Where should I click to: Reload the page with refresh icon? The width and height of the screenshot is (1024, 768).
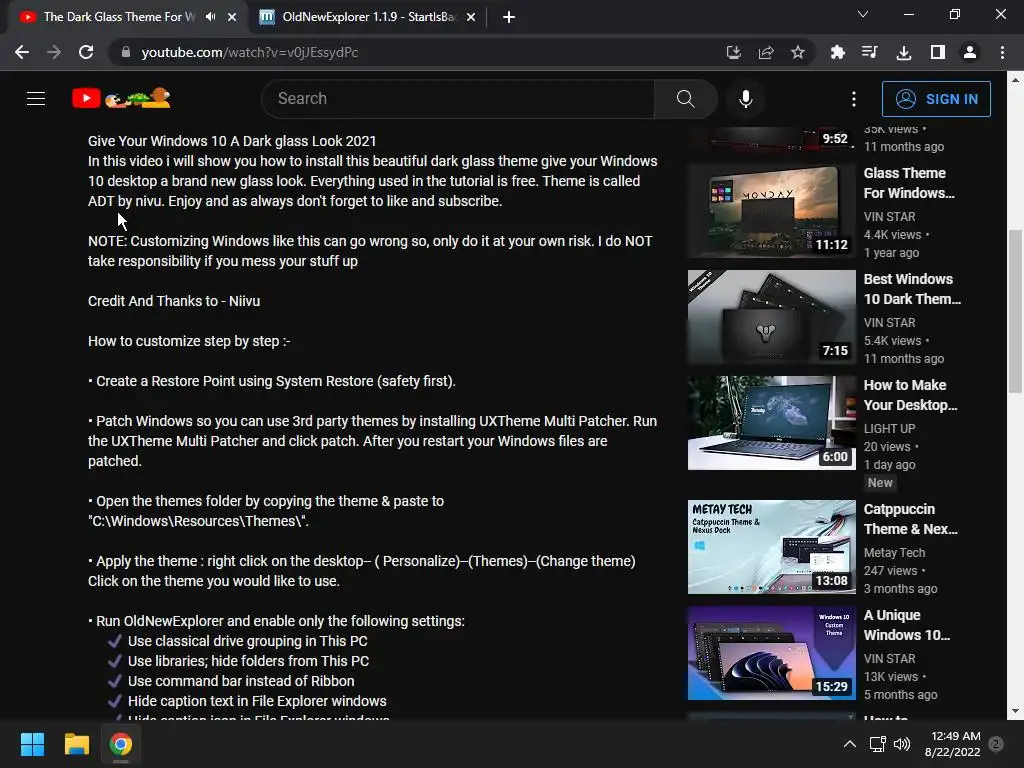pos(86,52)
